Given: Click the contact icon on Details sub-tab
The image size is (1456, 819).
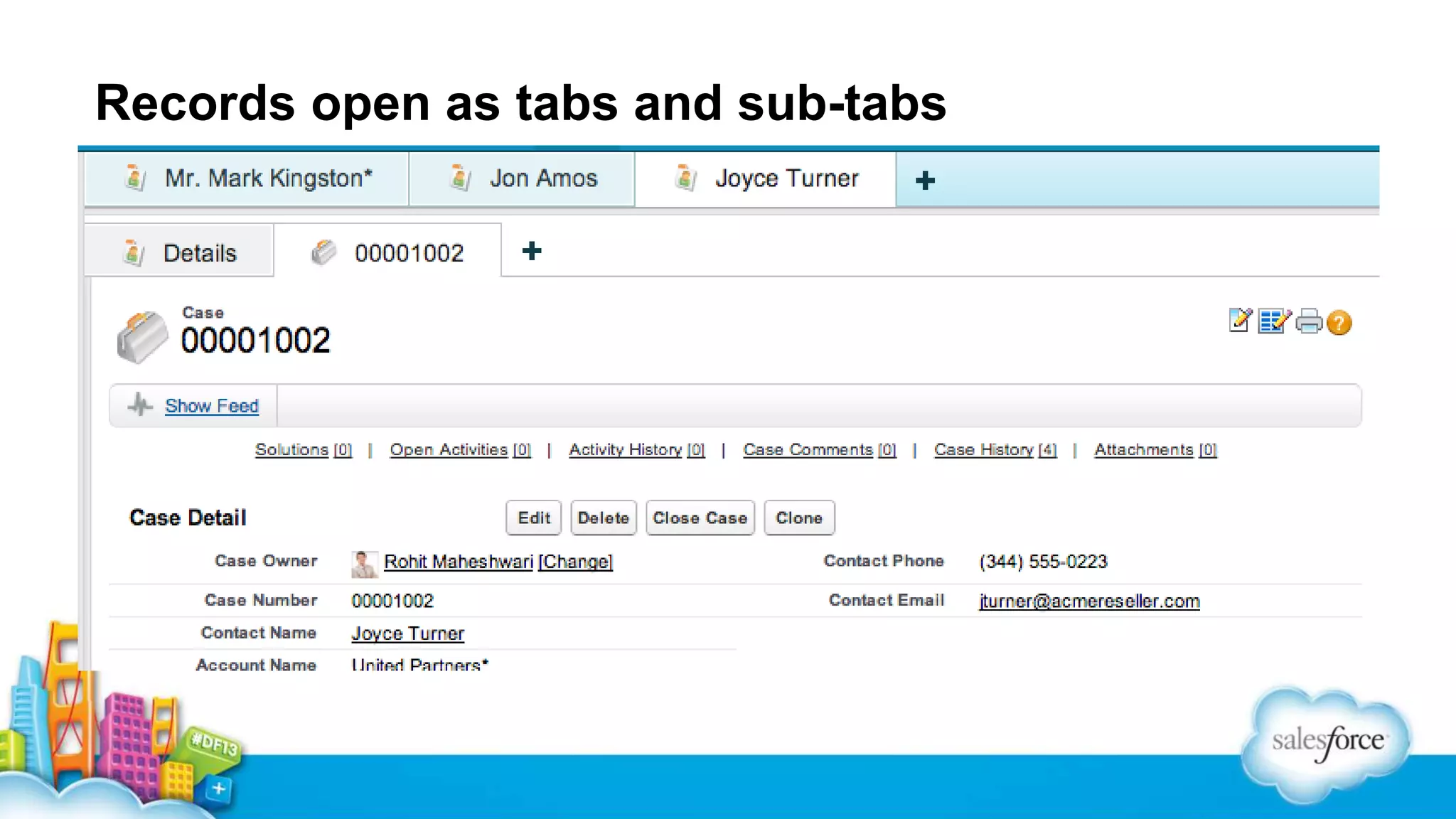Looking at the screenshot, I should pyautogui.click(x=133, y=252).
